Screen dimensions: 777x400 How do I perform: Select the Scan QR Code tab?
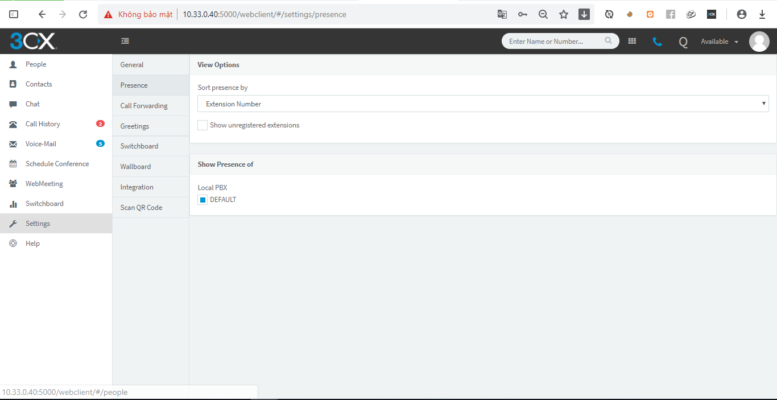[x=141, y=207]
